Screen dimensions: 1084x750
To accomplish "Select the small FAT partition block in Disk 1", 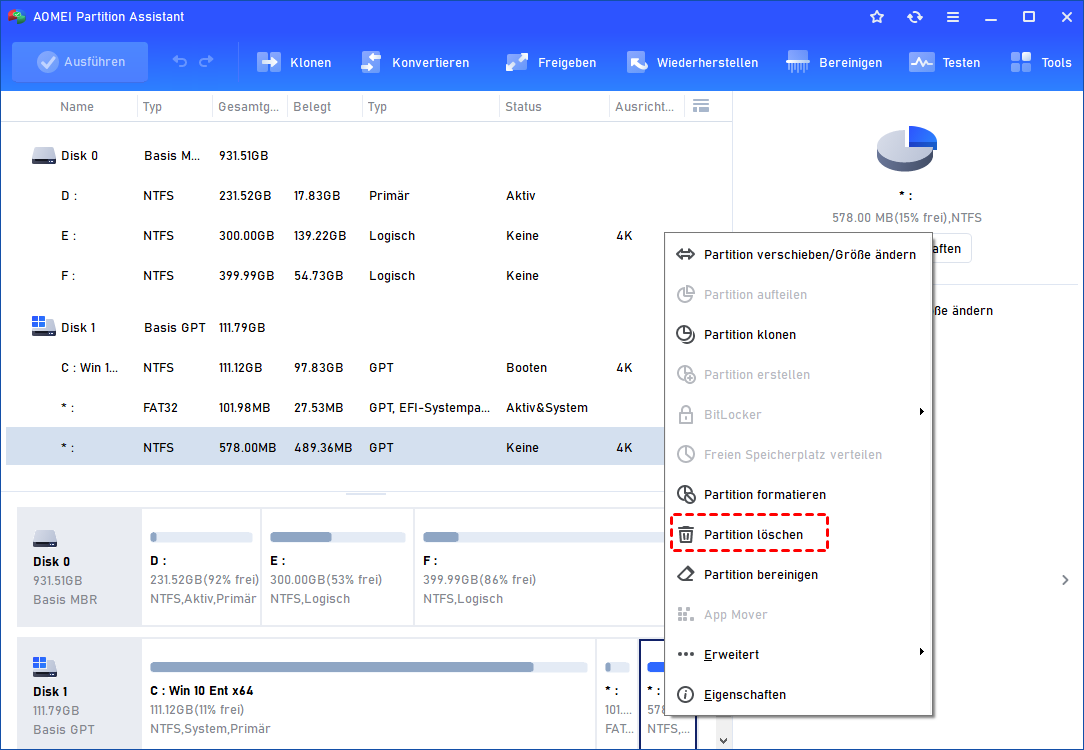I will (x=617, y=694).
